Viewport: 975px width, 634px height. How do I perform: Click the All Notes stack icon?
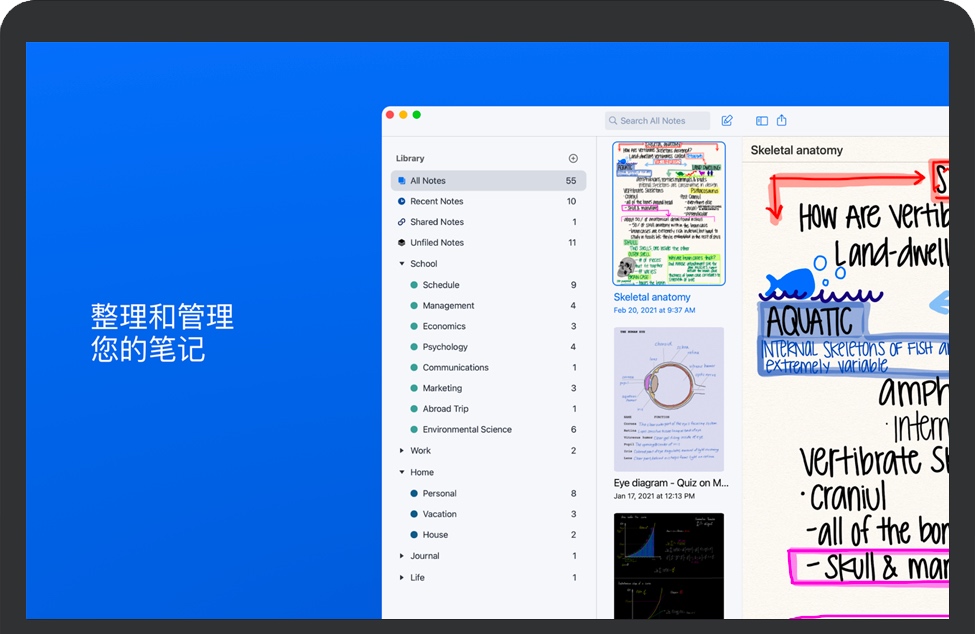pyautogui.click(x=402, y=181)
